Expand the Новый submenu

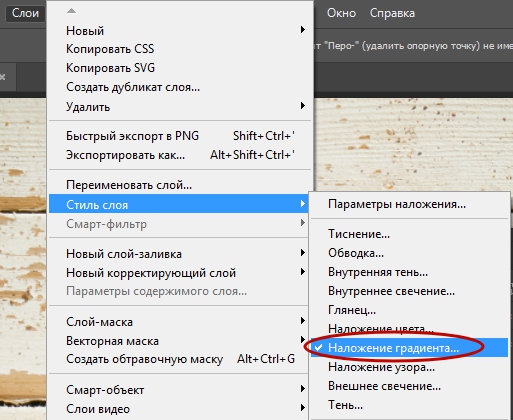click(180, 31)
